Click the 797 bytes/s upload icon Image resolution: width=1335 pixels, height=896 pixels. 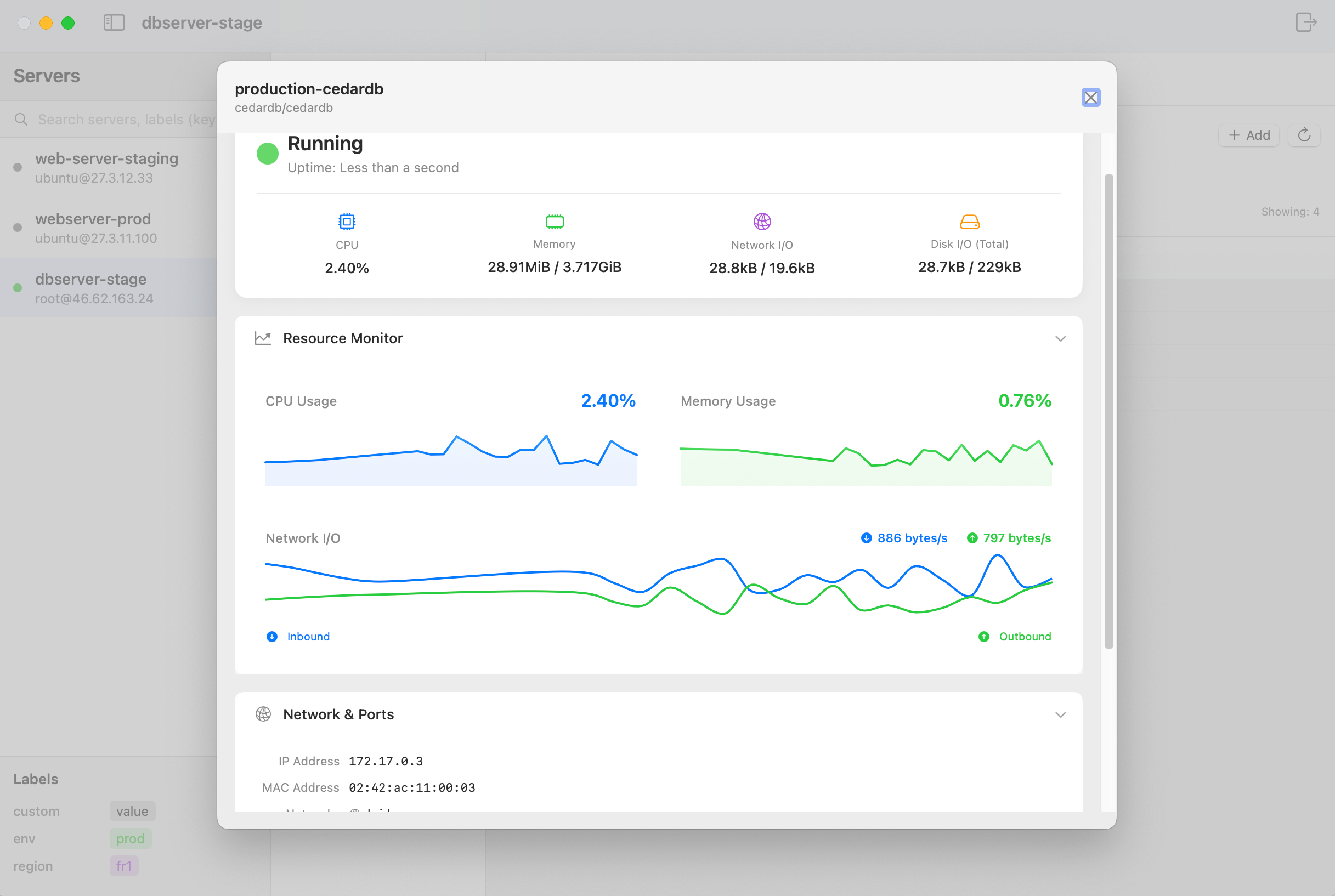(x=971, y=538)
